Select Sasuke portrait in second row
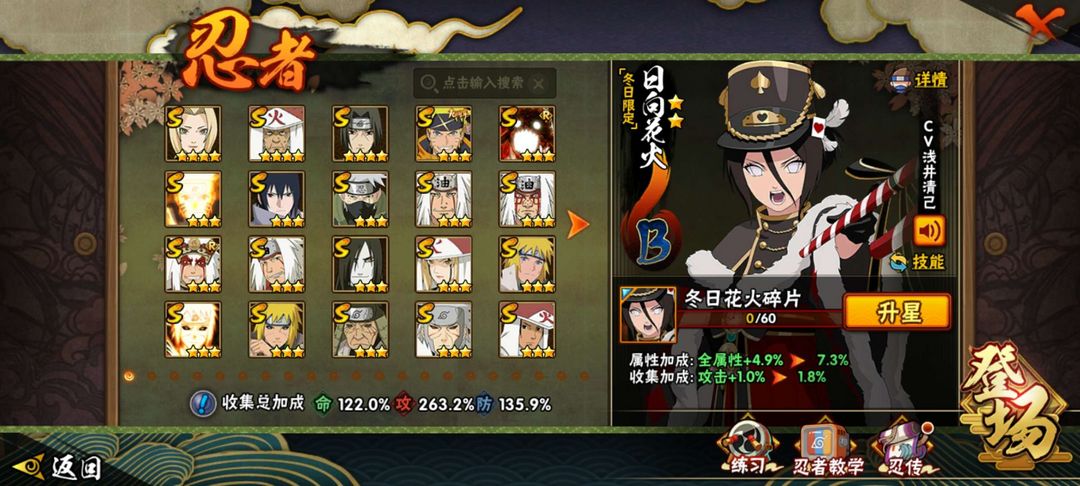The width and height of the screenshot is (1080, 486). (277, 200)
